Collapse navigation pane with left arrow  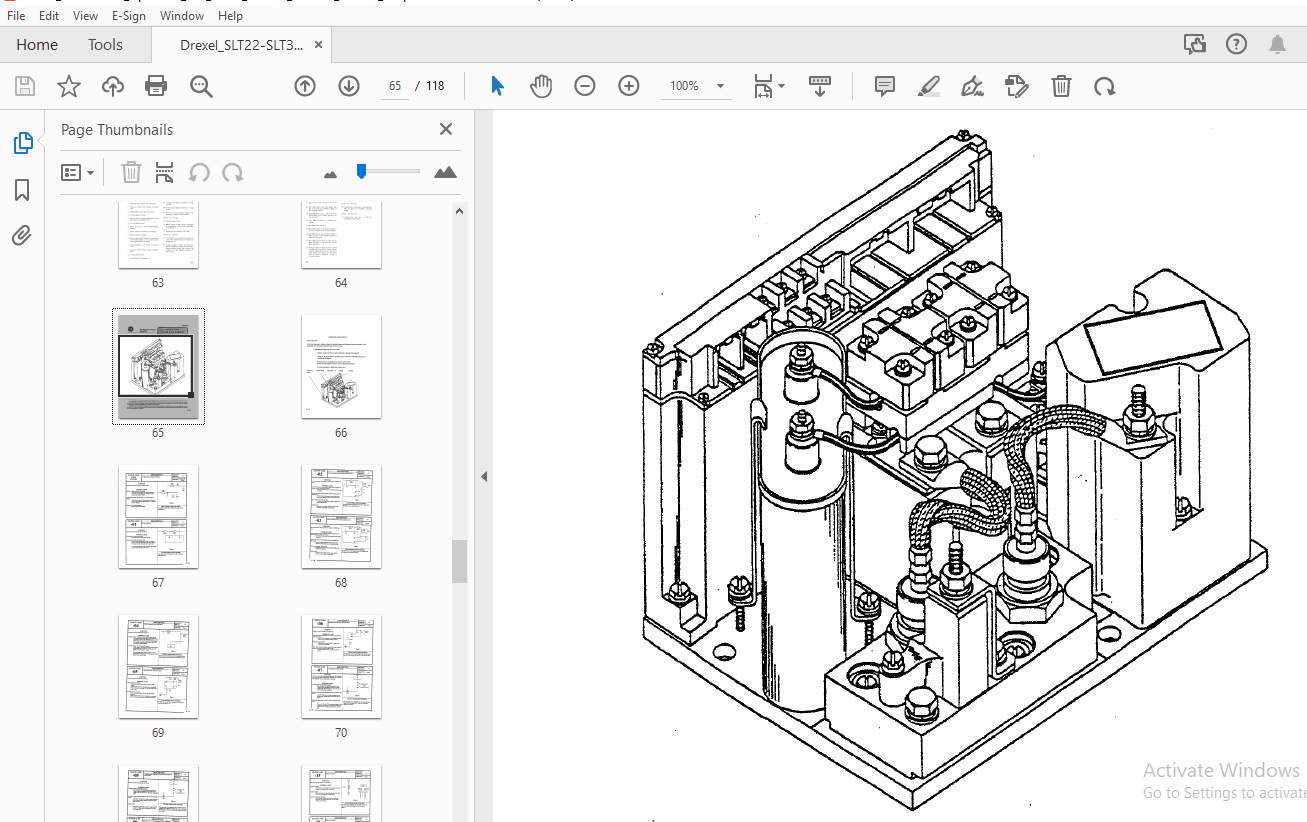(484, 477)
